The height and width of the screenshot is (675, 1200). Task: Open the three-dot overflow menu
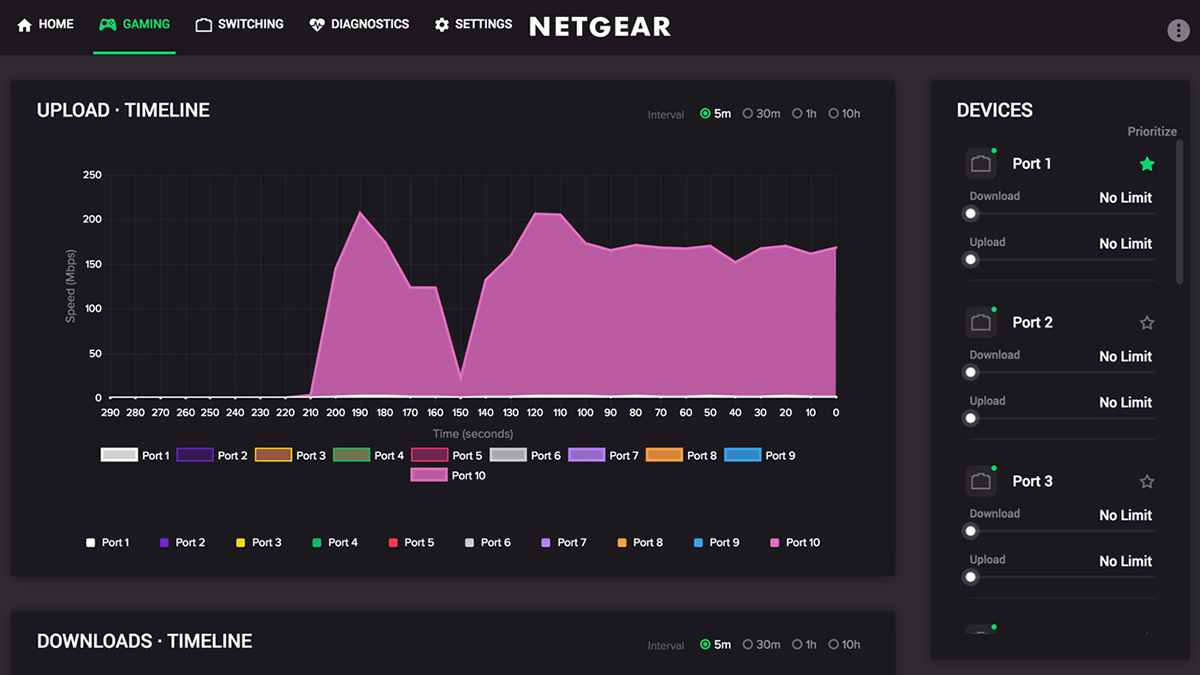(1178, 30)
